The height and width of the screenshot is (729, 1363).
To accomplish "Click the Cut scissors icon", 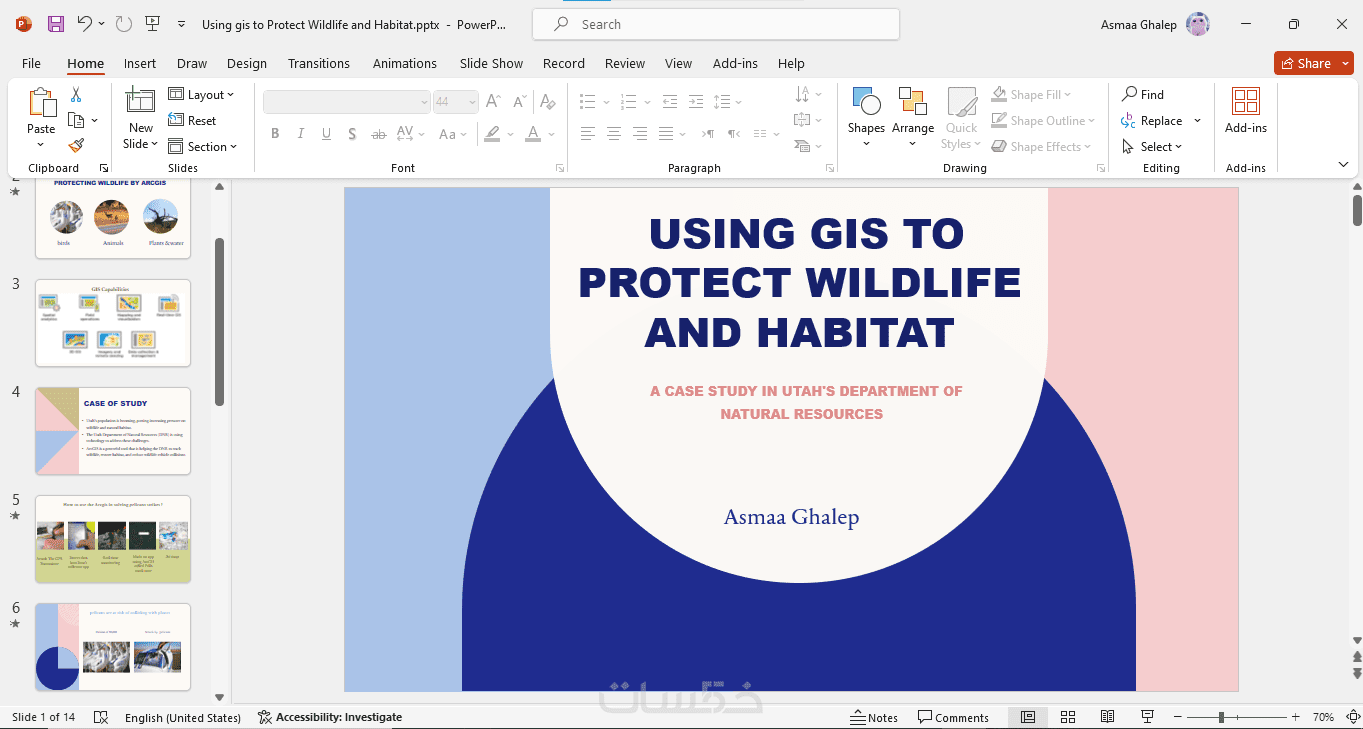I will pos(76,95).
